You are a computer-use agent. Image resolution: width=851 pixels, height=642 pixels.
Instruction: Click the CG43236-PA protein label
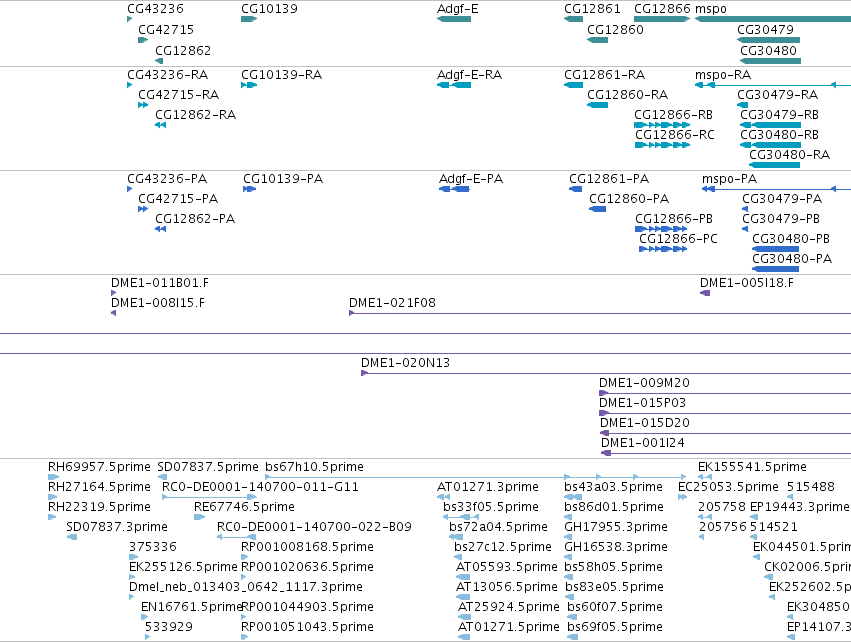[167, 179]
